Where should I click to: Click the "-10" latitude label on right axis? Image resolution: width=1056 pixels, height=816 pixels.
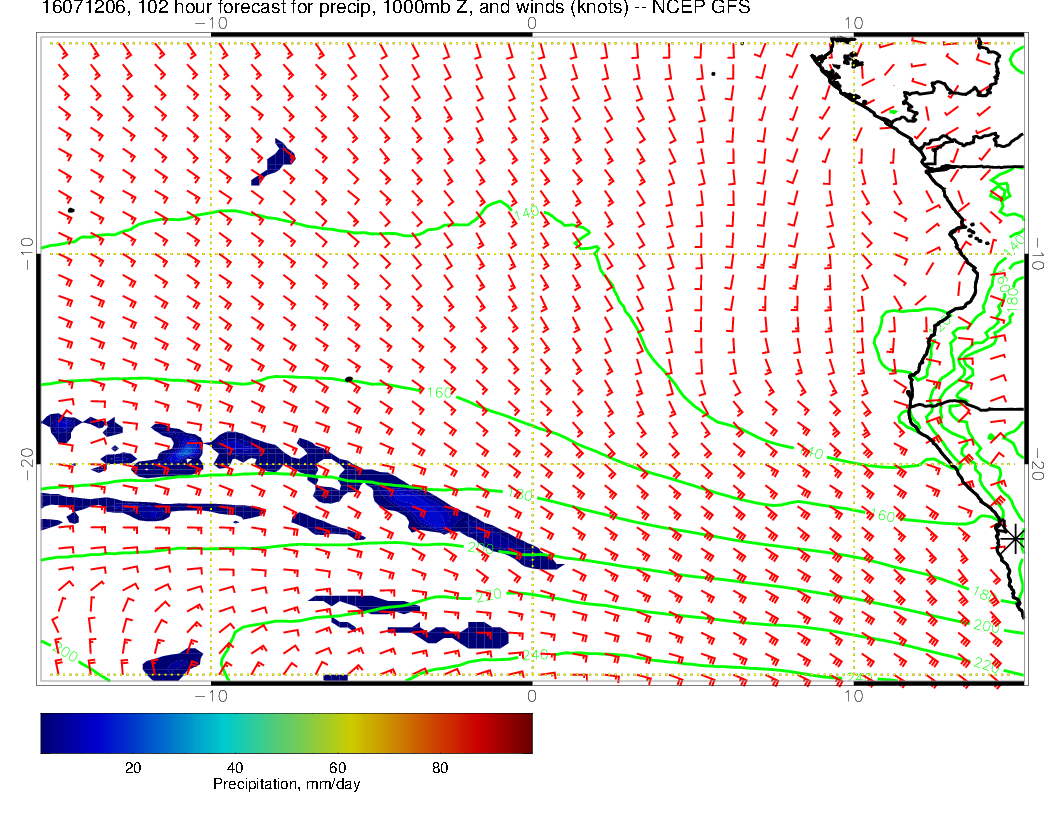pyautogui.click(x=1036, y=254)
